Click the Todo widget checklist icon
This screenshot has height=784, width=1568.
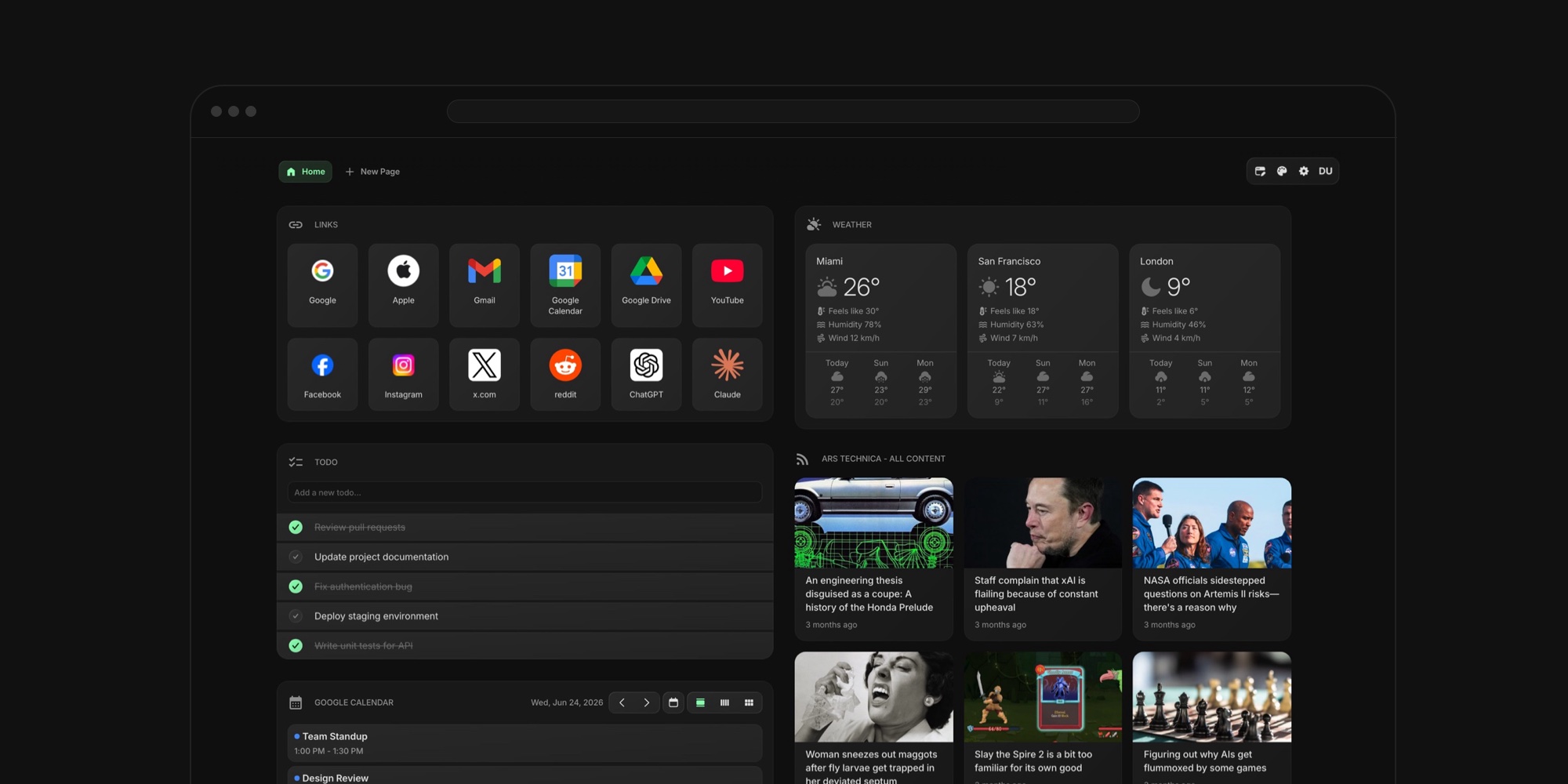pos(296,463)
